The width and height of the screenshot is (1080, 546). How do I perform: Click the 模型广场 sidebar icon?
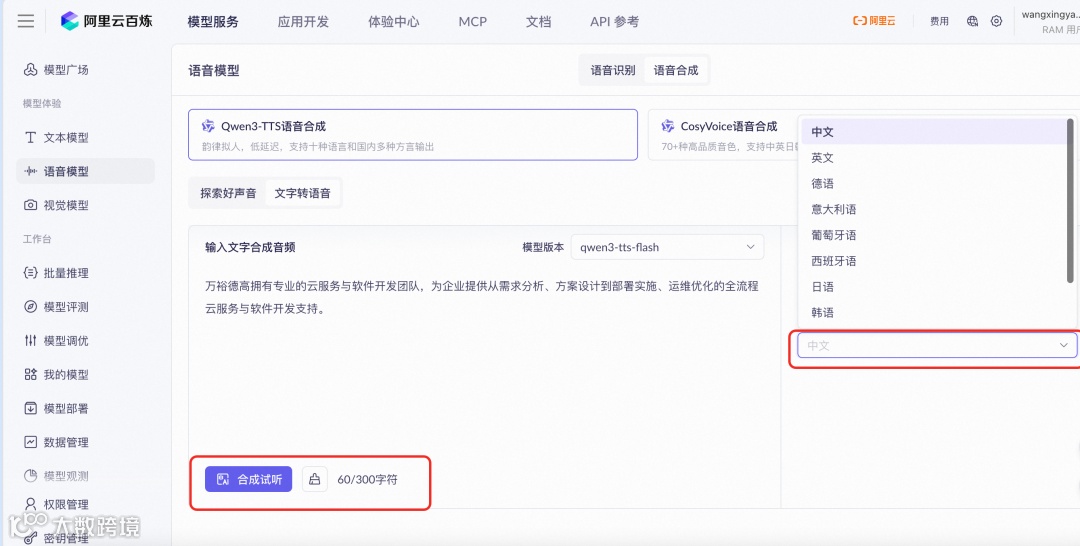pyautogui.click(x=30, y=70)
